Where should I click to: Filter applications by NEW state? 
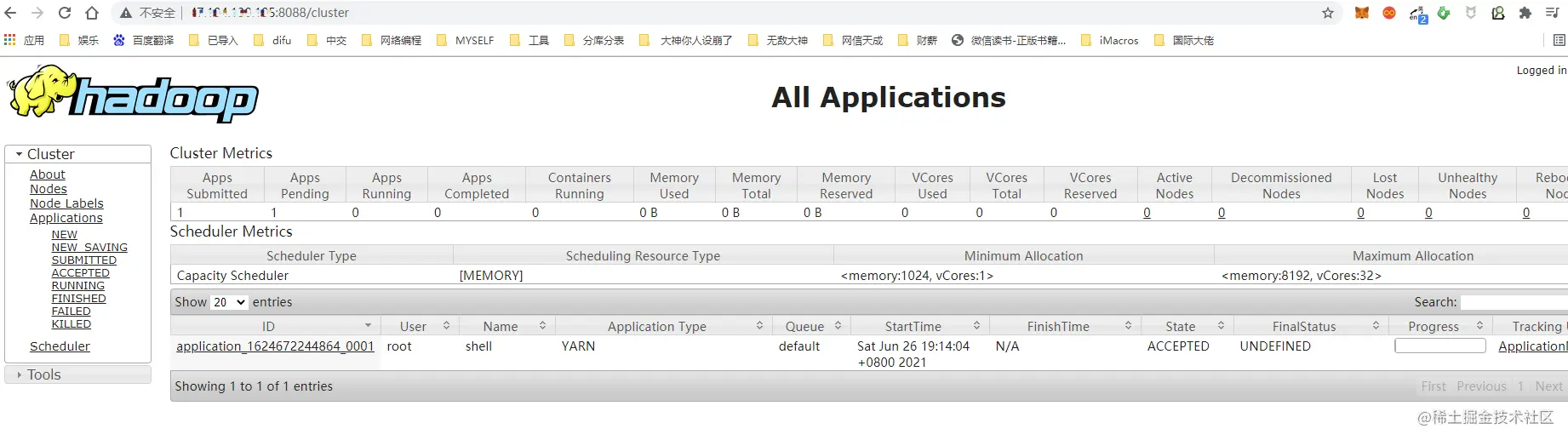64,235
